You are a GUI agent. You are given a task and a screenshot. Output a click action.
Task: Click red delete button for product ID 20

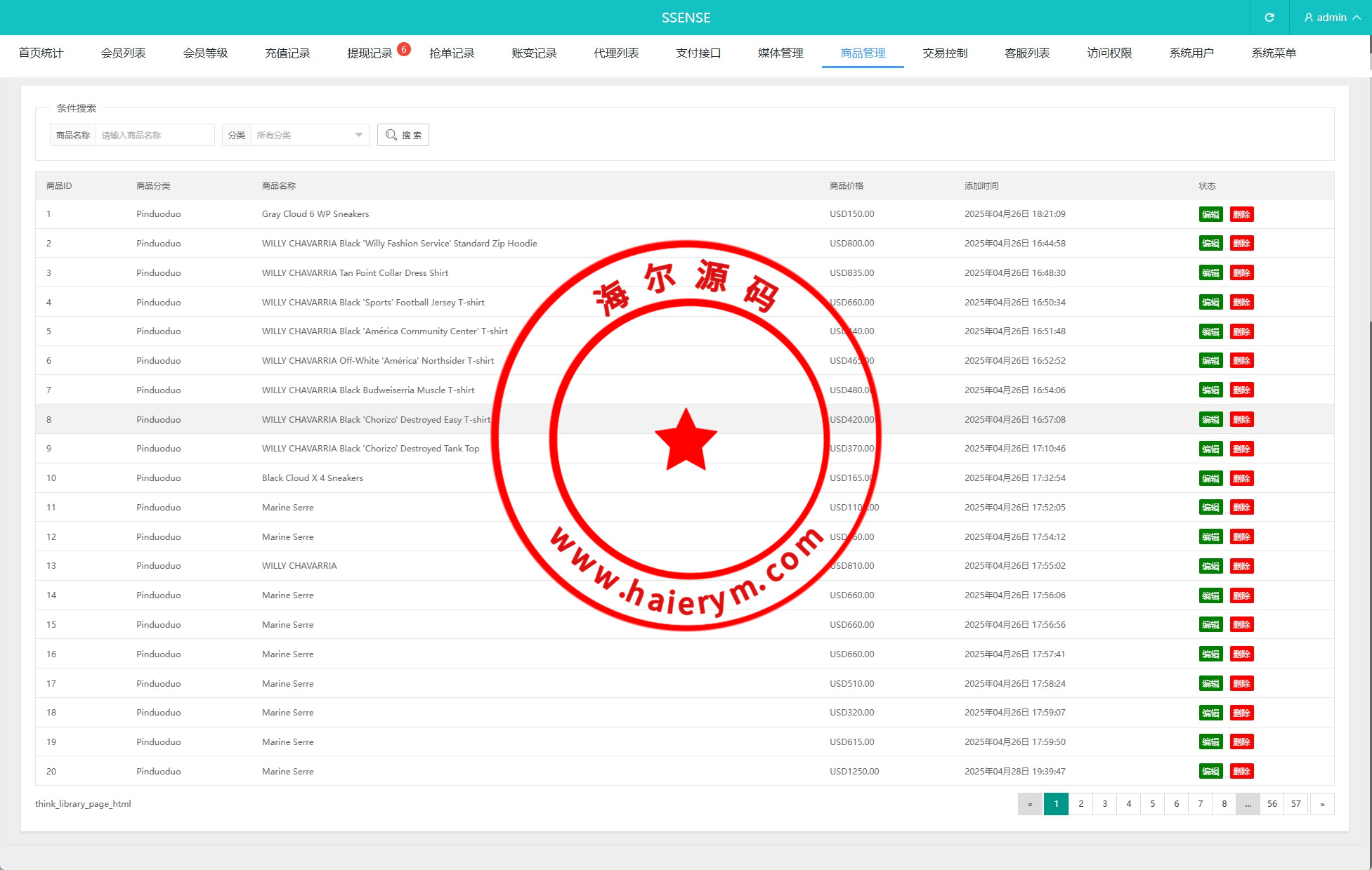click(x=1241, y=772)
